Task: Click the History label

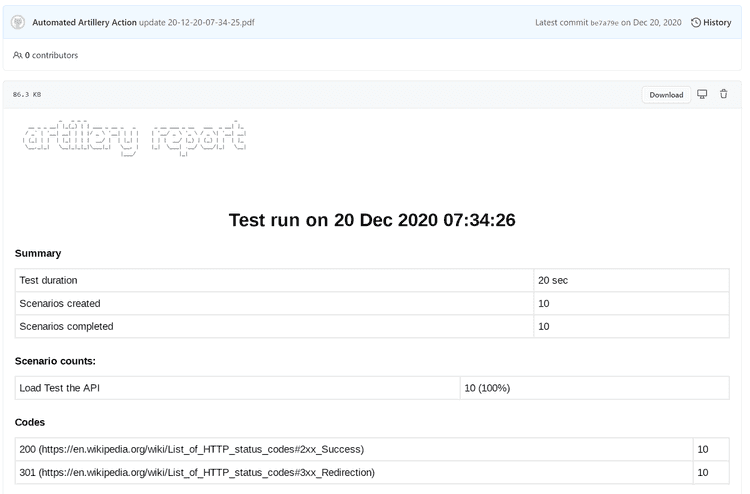Action: [717, 22]
